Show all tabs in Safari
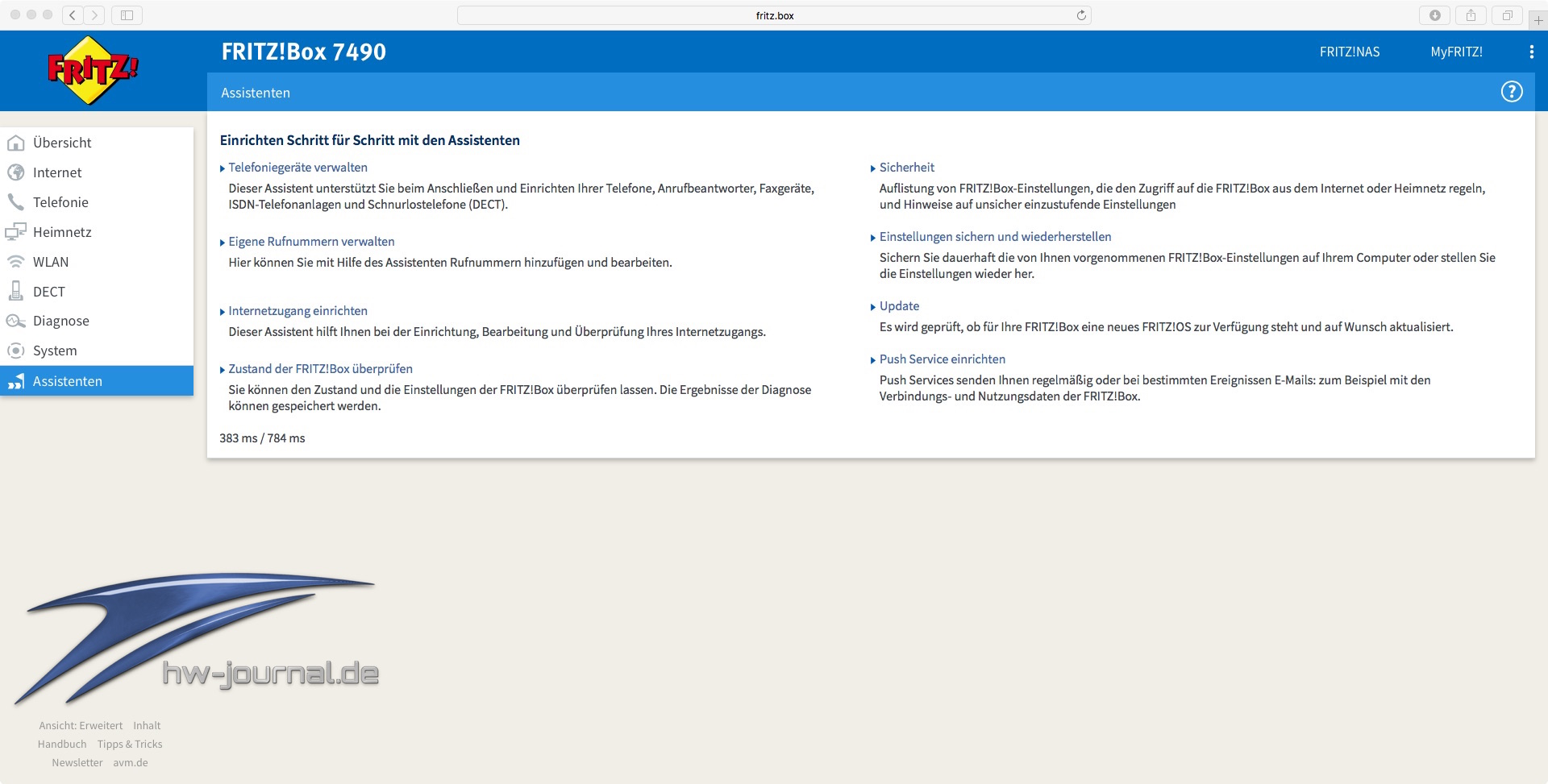1548x784 pixels. [1507, 15]
